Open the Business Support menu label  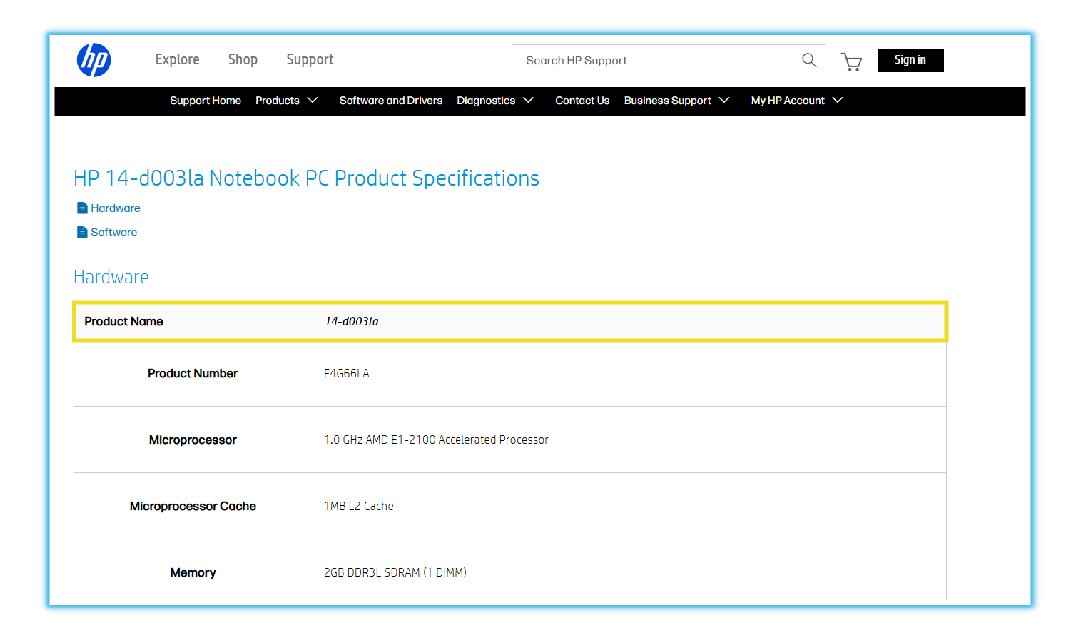pyautogui.click(x=667, y=101)
